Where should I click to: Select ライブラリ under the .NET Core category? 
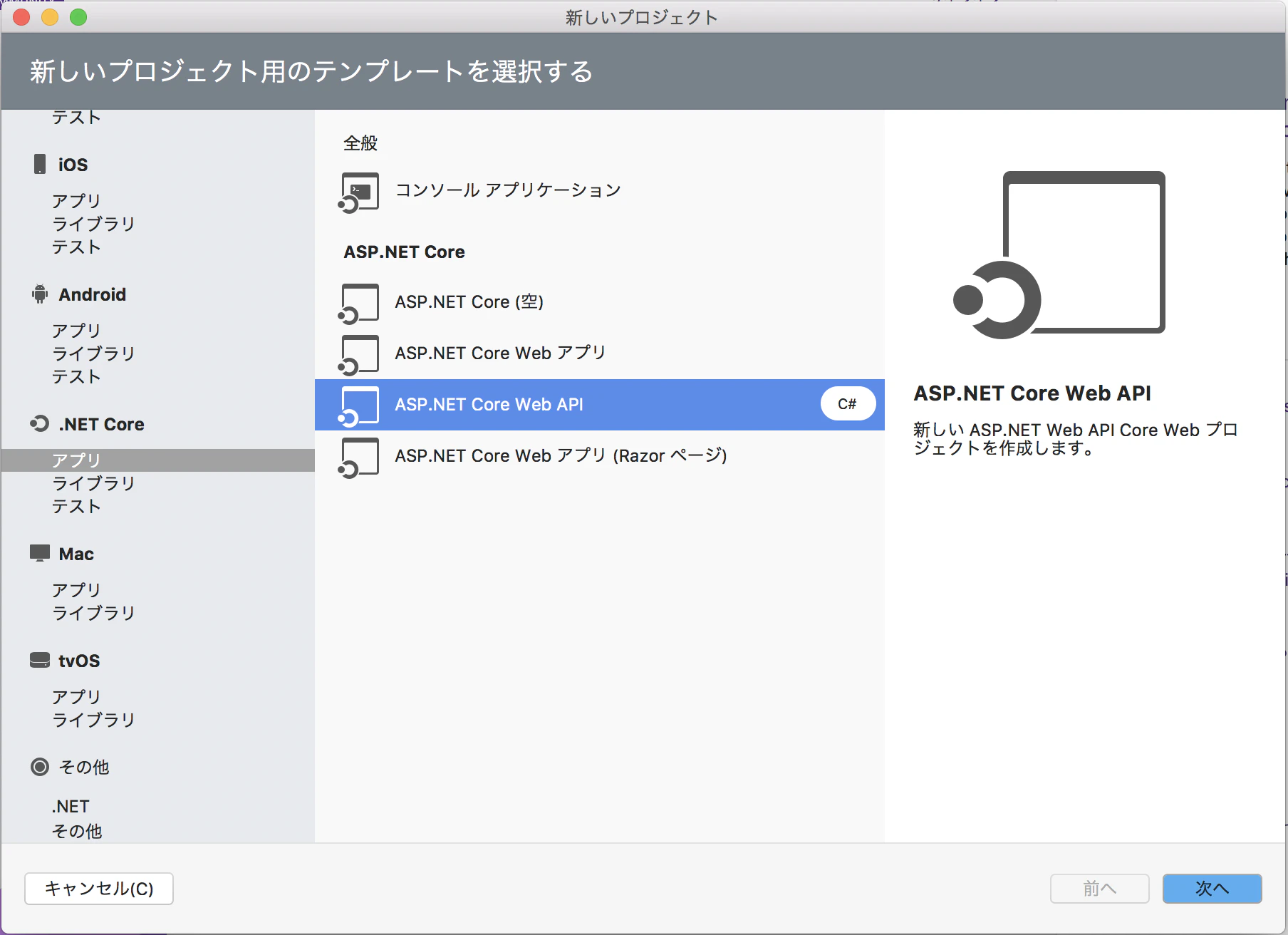coord(93,483)
